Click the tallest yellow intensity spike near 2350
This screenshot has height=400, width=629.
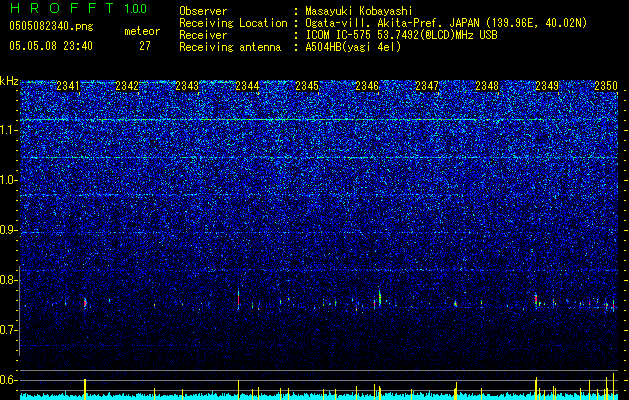(613, 386)
